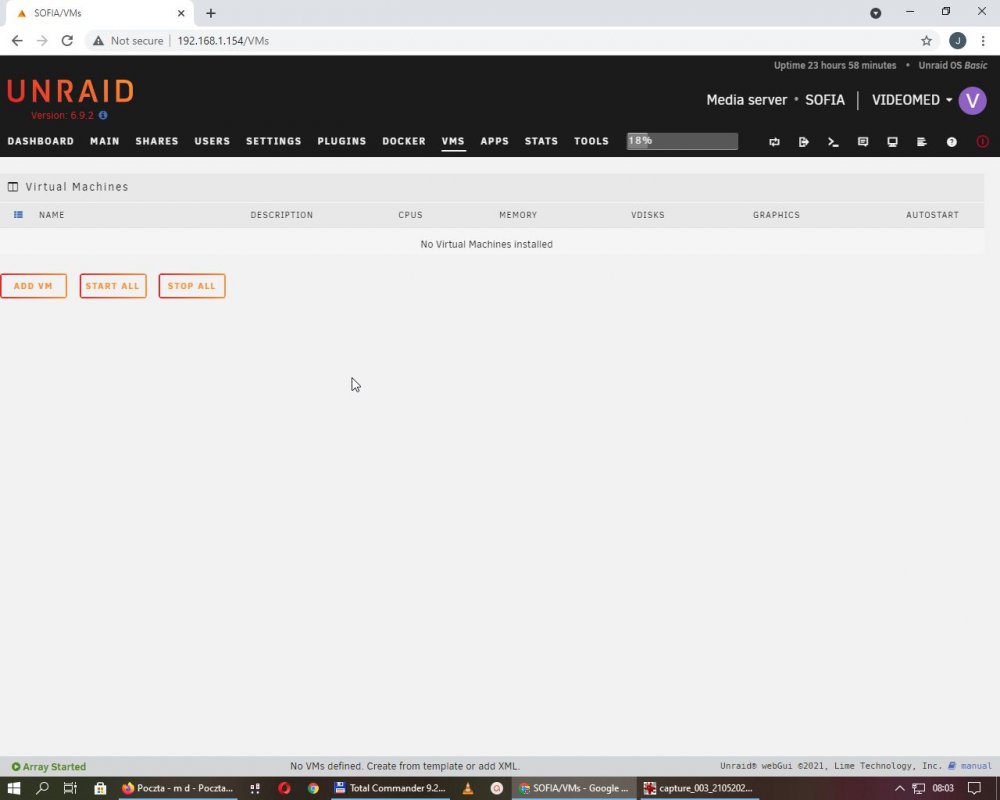
Task: Open the VIDEOMED dropdown arrow
Action: click(x=949, y=100)
